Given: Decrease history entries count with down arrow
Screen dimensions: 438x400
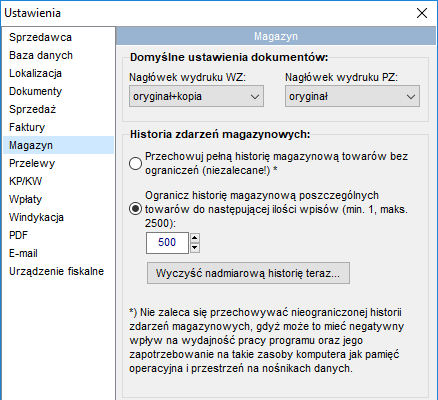Looking at the screenshot, I should coord(195,248).
